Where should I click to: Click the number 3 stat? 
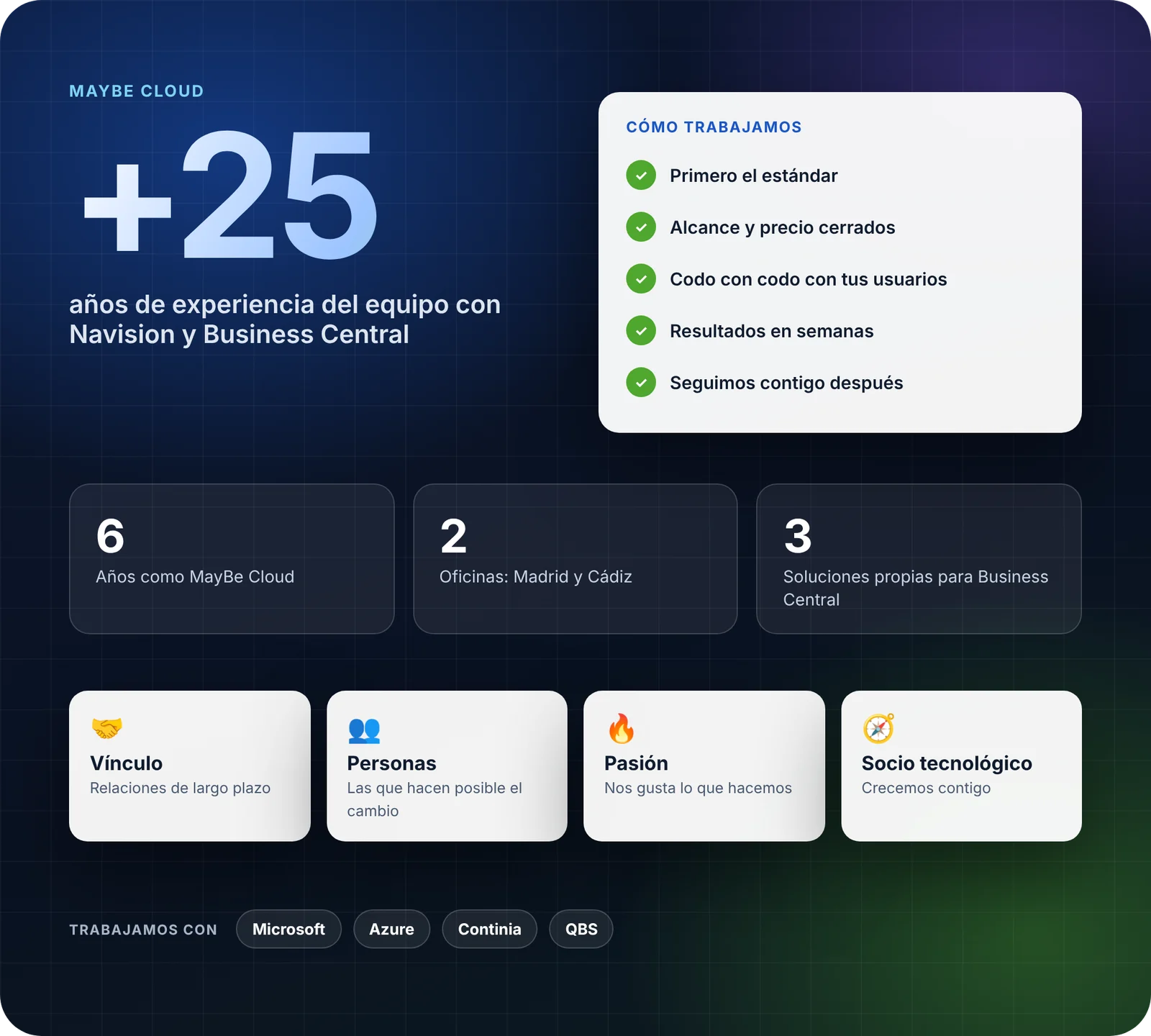[798, 536]
